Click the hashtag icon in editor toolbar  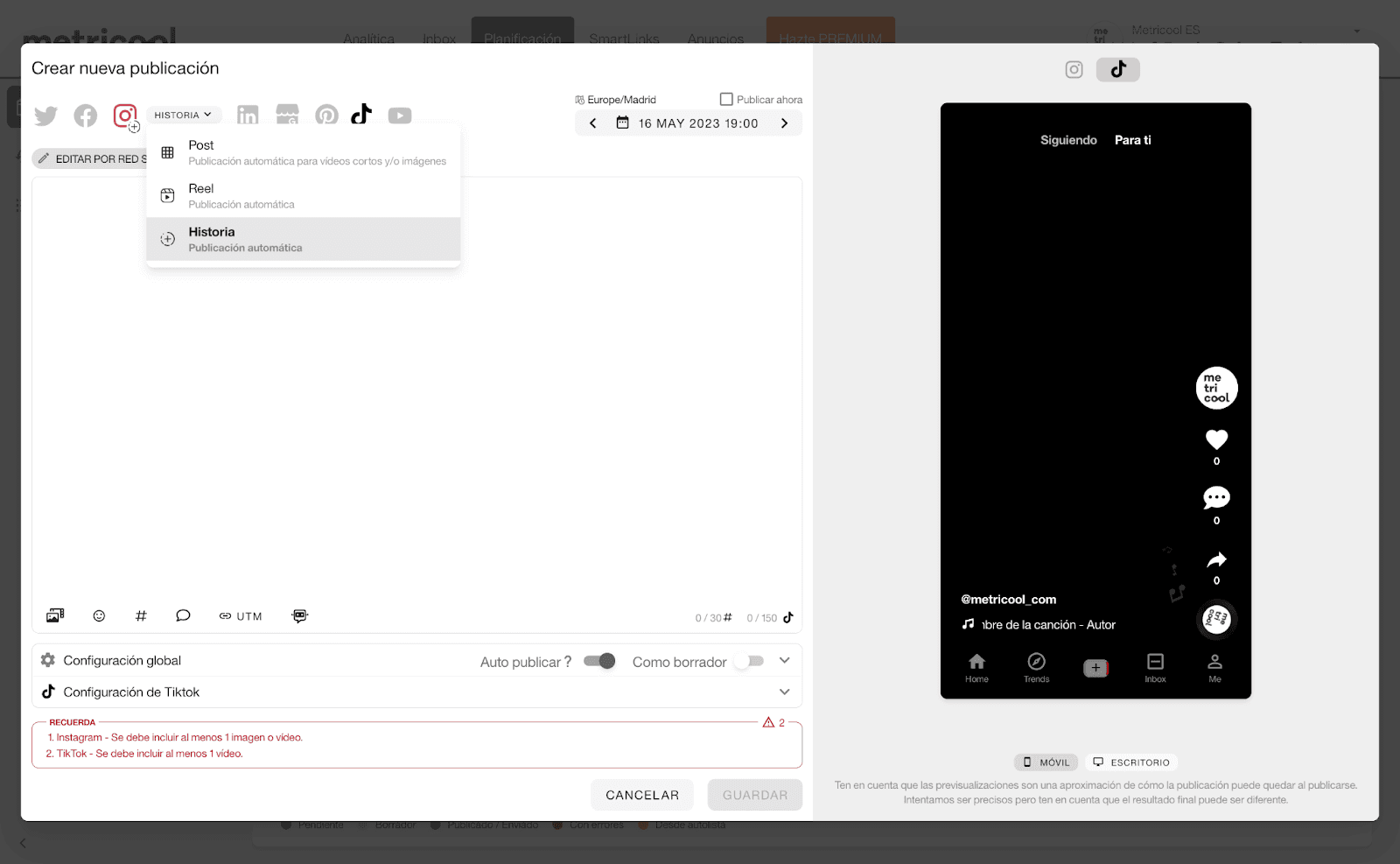coord(141,616)
